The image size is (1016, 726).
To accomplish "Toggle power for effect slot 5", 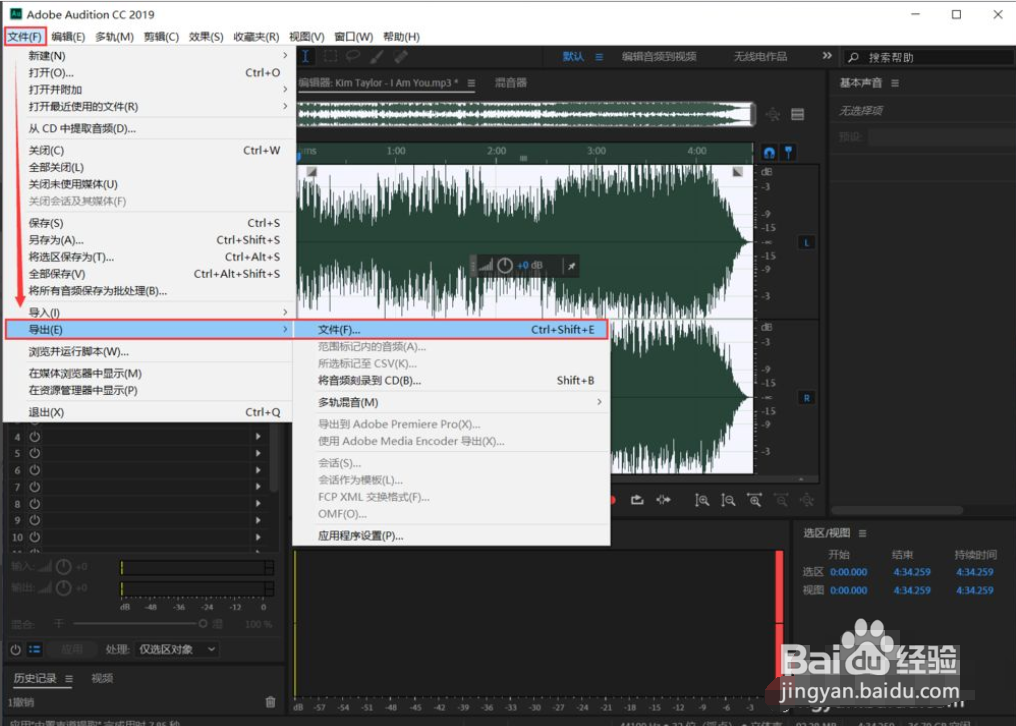I will (34, 453).
